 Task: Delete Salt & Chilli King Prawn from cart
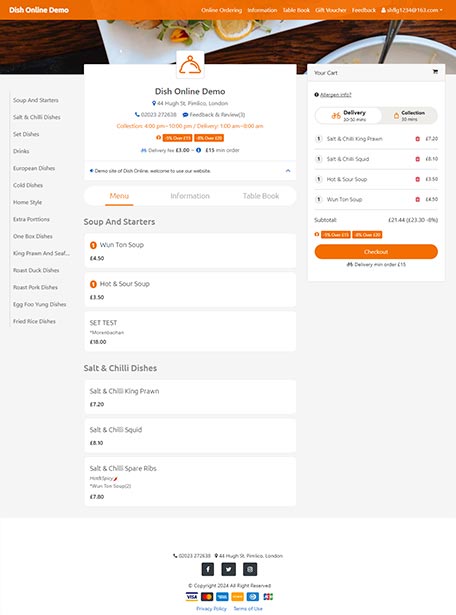pyautogui.click(x=417, y=139)
